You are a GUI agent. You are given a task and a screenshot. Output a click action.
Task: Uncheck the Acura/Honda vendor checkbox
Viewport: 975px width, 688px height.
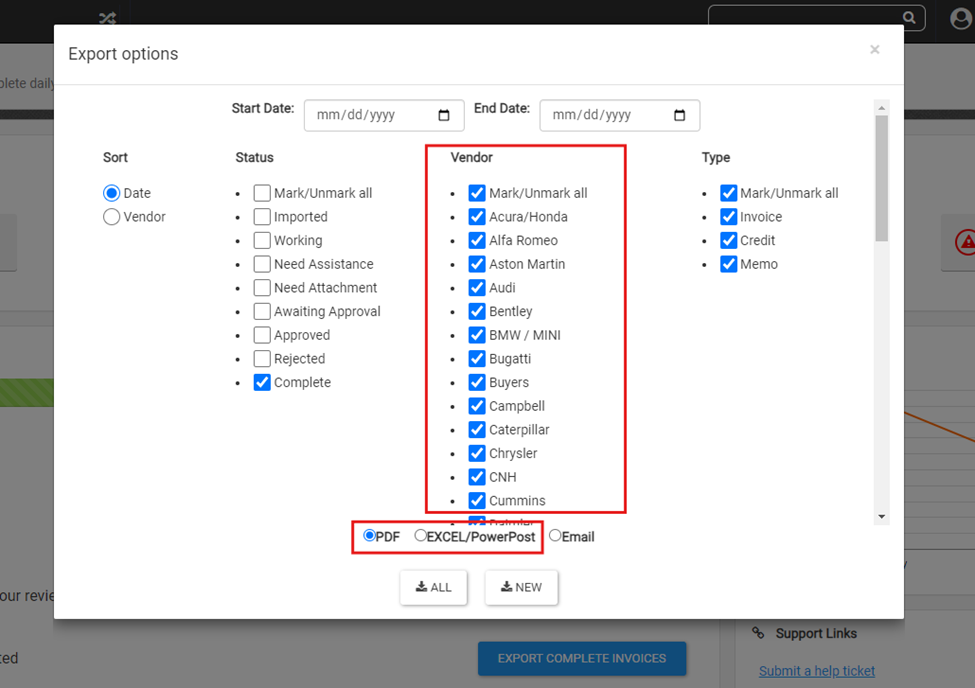click(x=477, y=216)
